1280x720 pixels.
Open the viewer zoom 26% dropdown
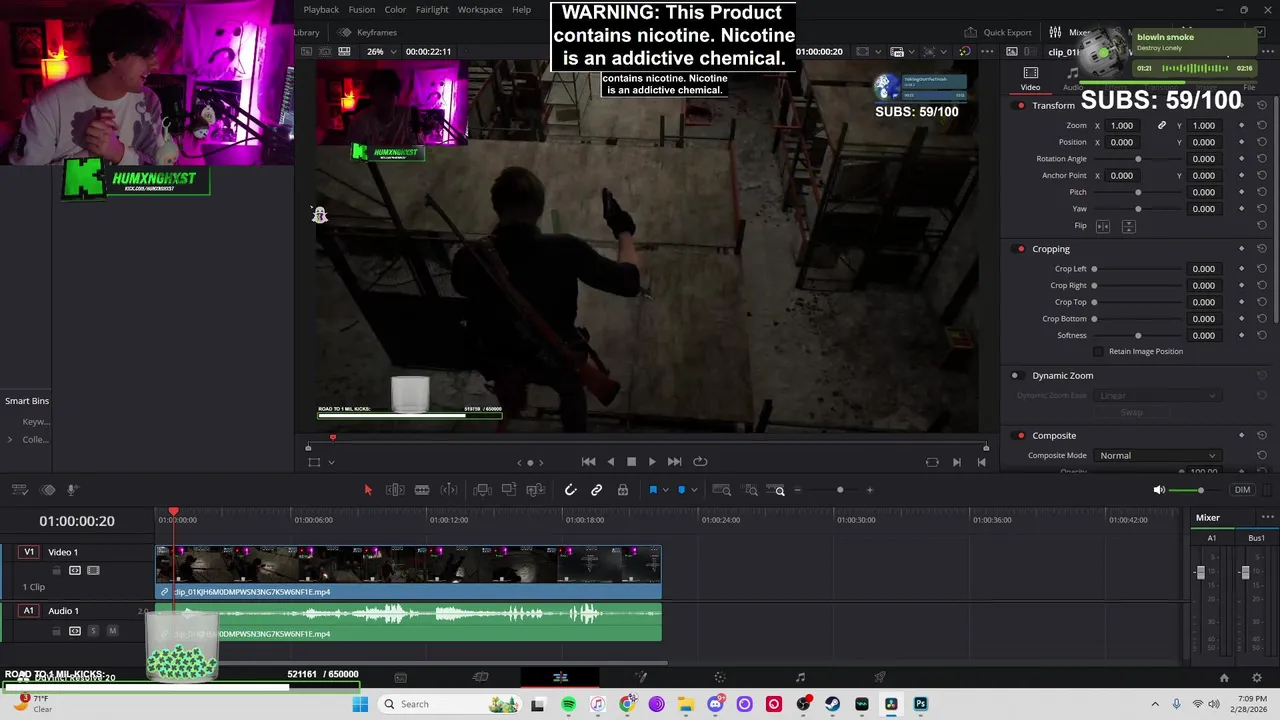point(381,51)
